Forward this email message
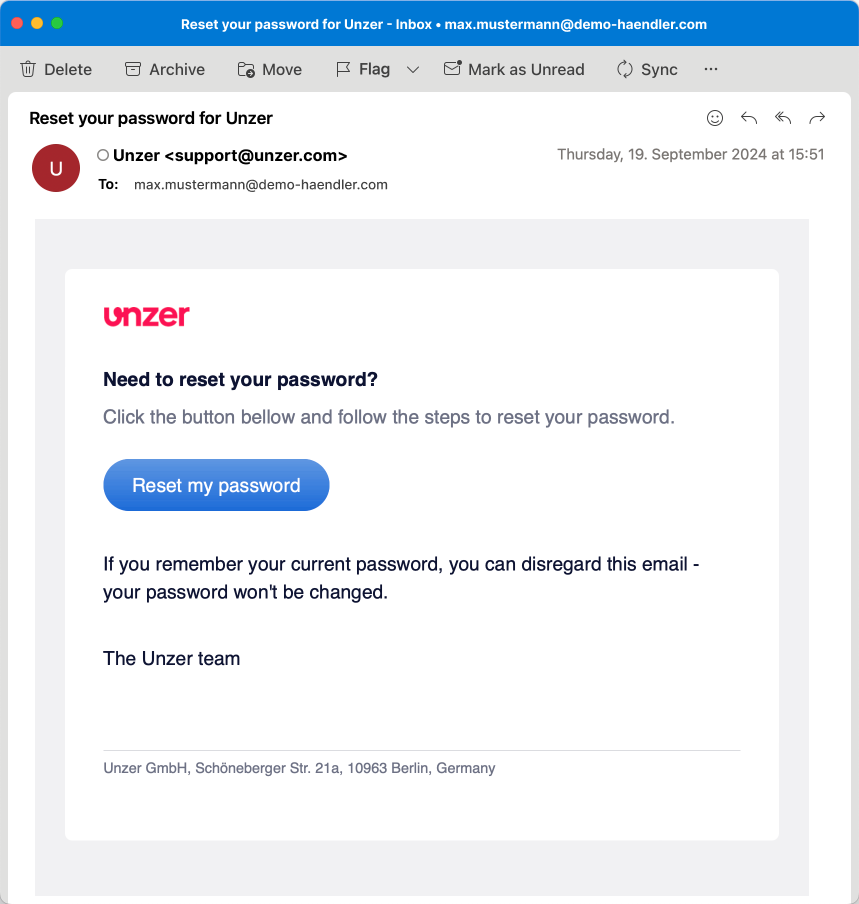This screenshot has height=904, width=859. click(x=817, y=118)
